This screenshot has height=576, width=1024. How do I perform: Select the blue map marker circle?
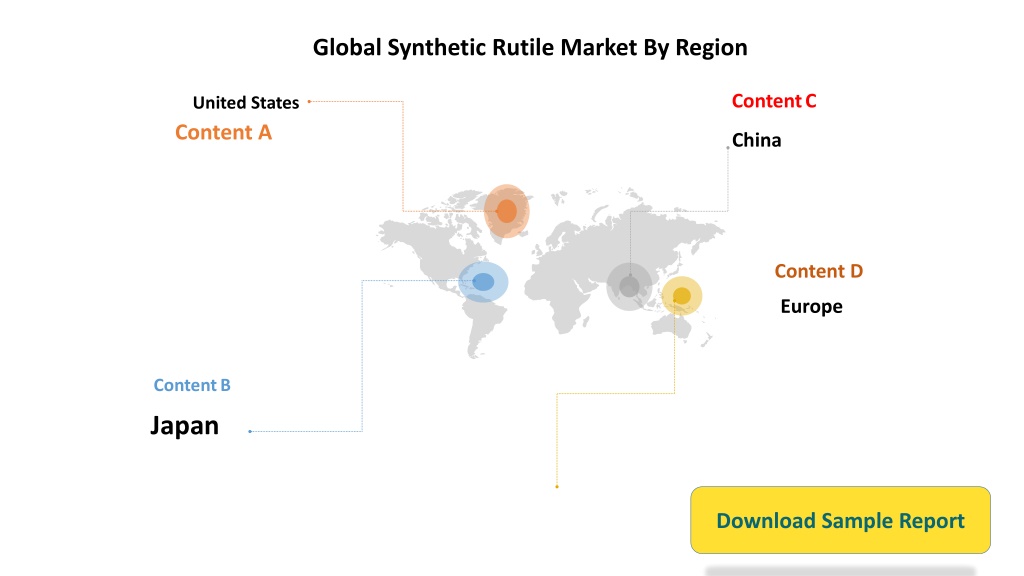483,282
